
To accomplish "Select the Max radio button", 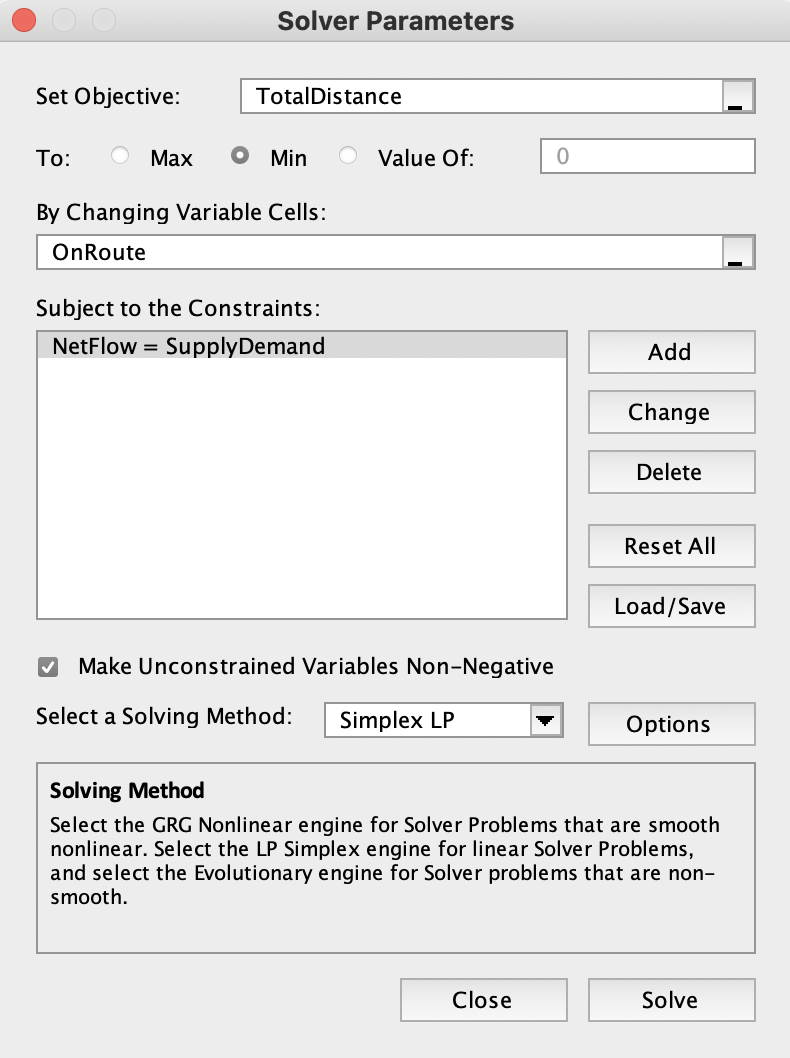I will click(120, 156).
